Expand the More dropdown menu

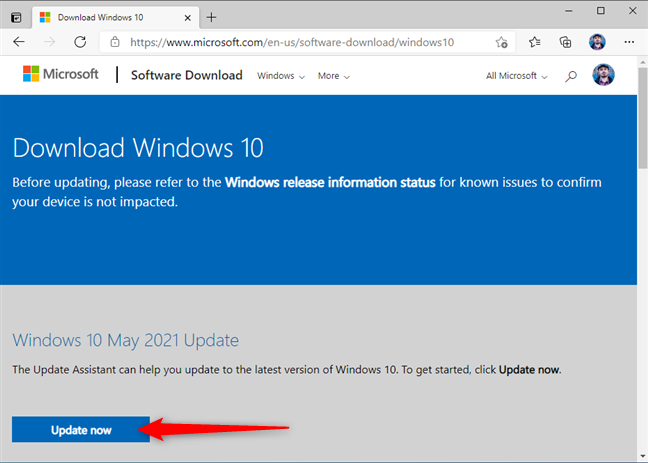coord(333,76)
